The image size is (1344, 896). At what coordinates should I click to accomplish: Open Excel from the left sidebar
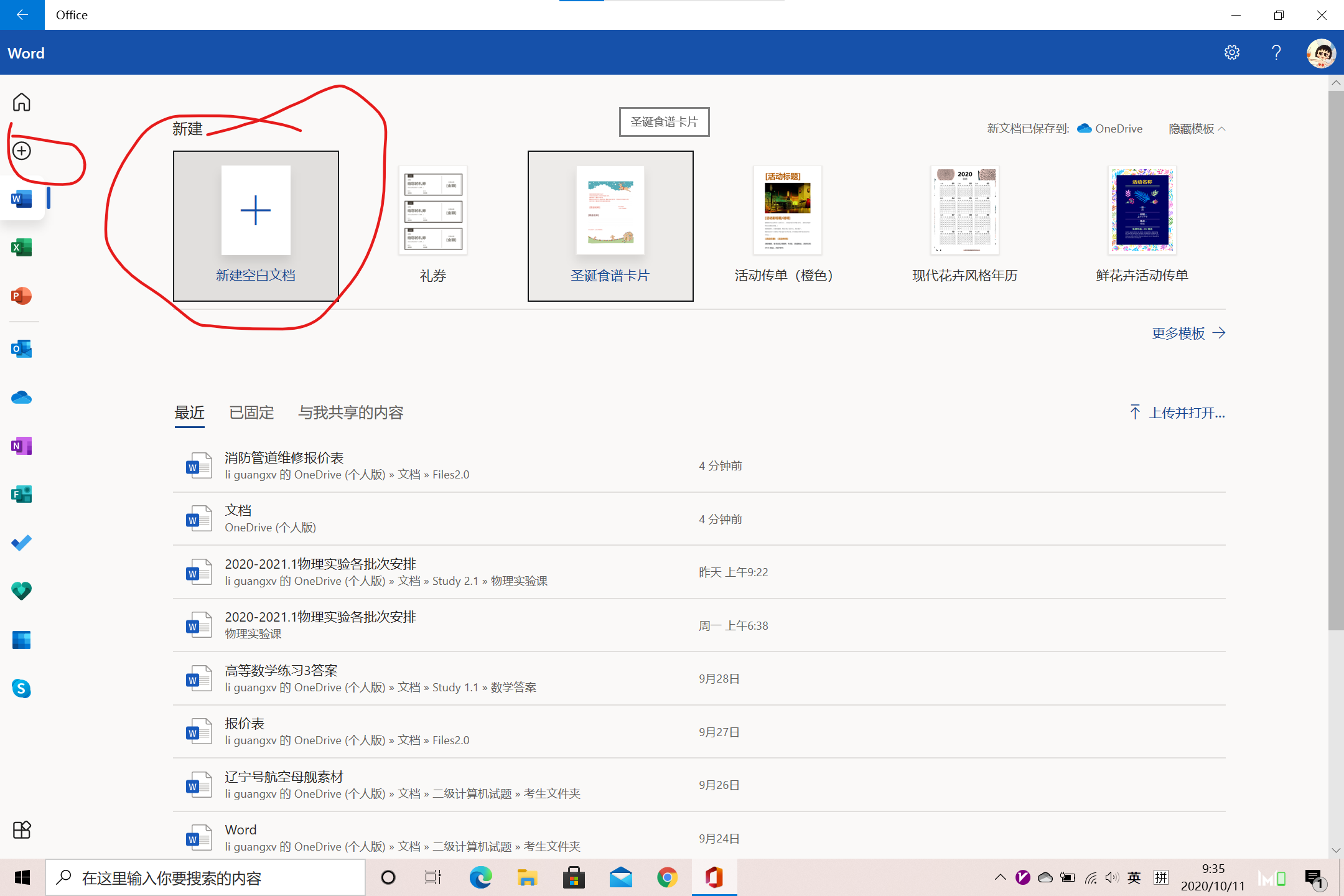coord(21,248)
